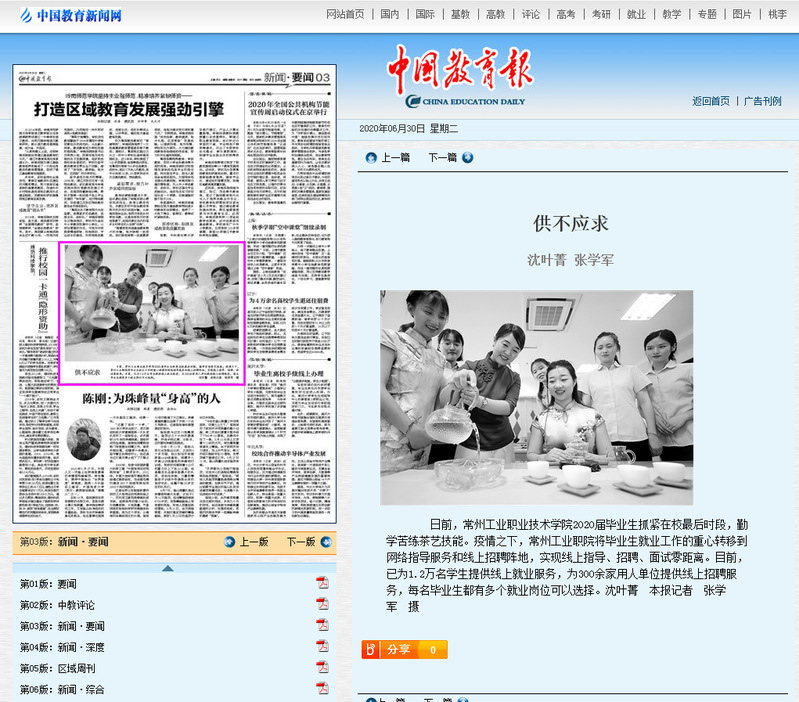Screen dimensions: 799x702
Task: Click the blue right-arrow icon beside 下一篇
Action: tap(467, 158)
